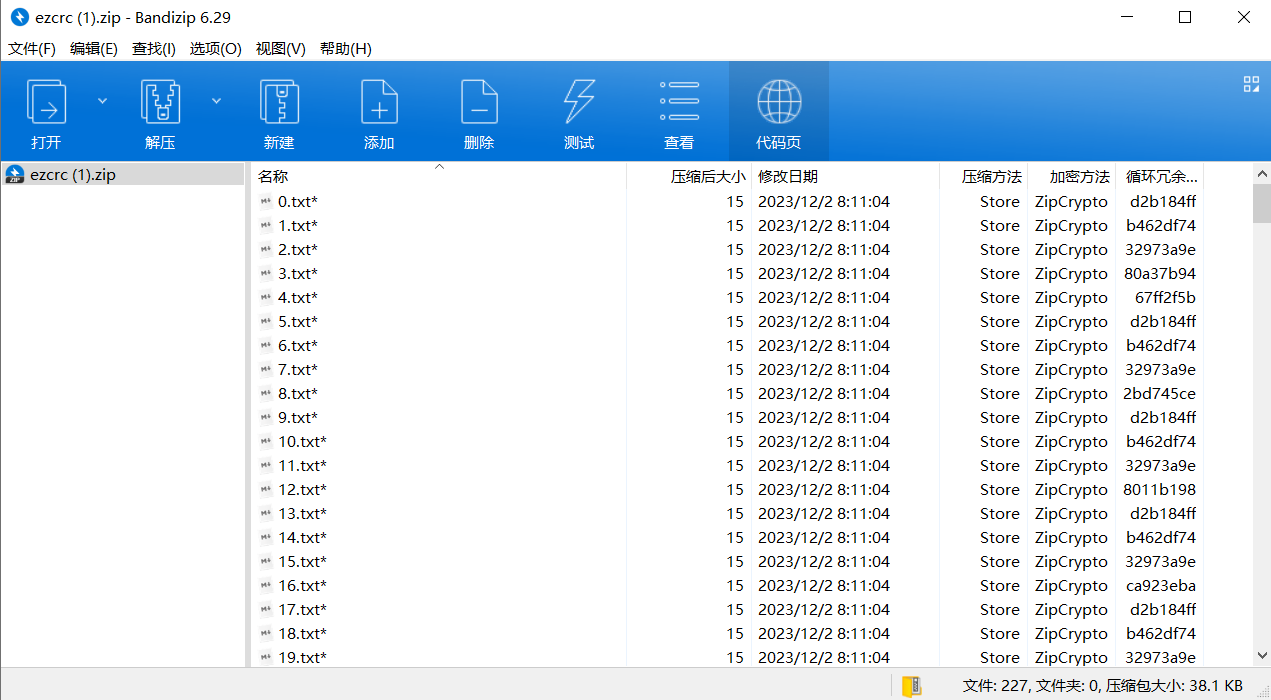Screen dimensions: 1271x700
Task: Select file 10.txt* in the list
Action: click(302, 441)
